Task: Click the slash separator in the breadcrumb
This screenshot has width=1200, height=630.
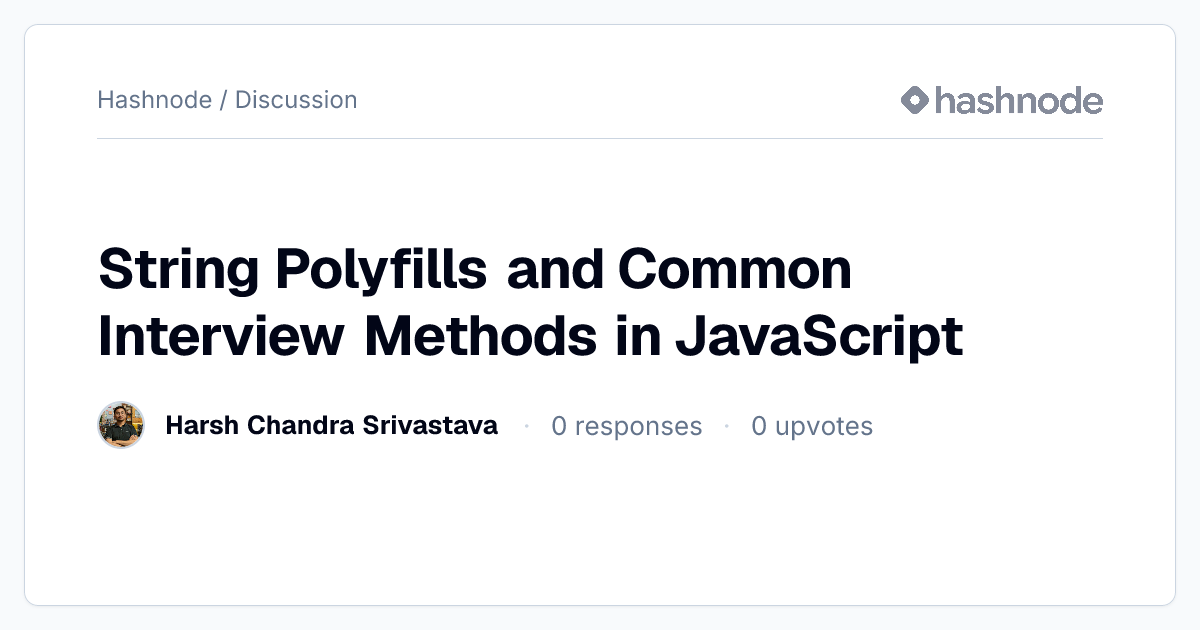Action: tap(223, 100)
